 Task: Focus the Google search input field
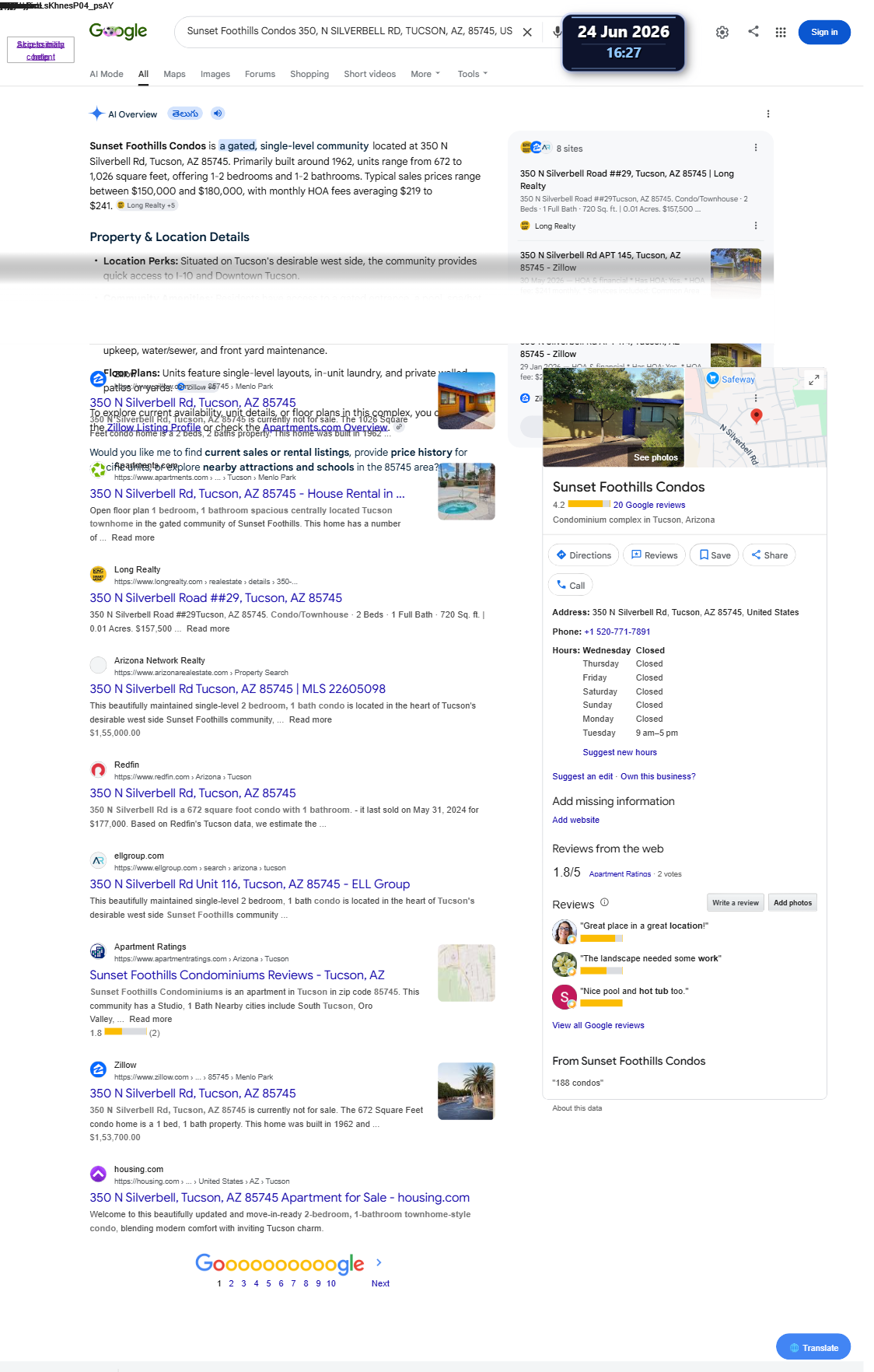(349, 31)
